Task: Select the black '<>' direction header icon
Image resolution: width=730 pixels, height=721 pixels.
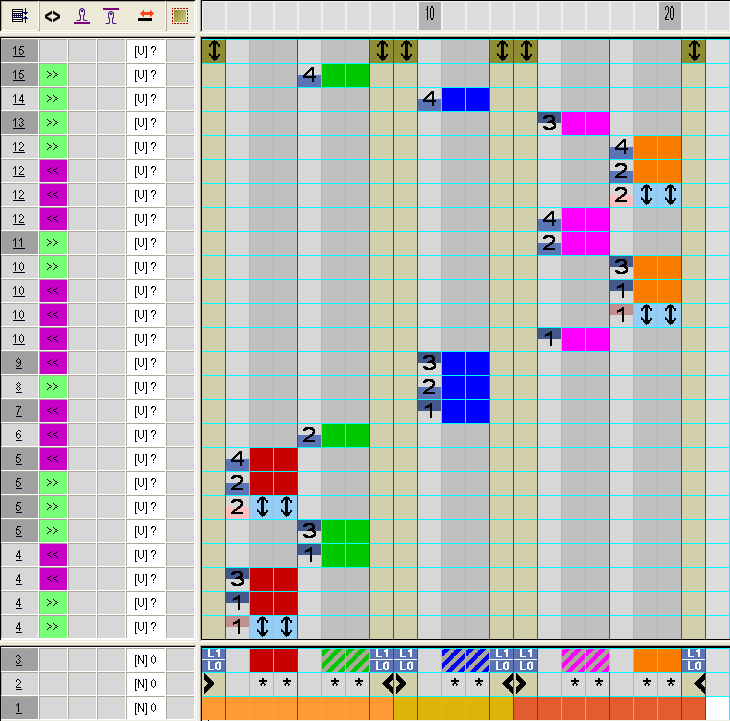Action: click(x=53, y=16)
